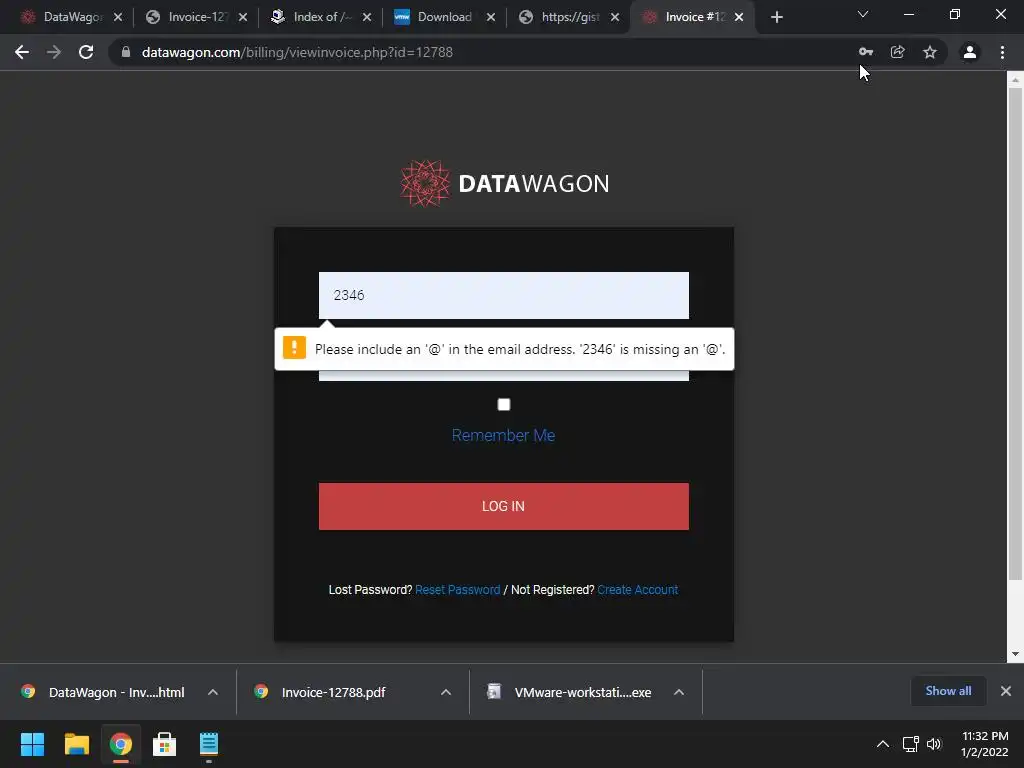The height and width of the screenshot is (768, 1024).
Task: Open tab search dropdown arrow
Action: coord(863,14)
